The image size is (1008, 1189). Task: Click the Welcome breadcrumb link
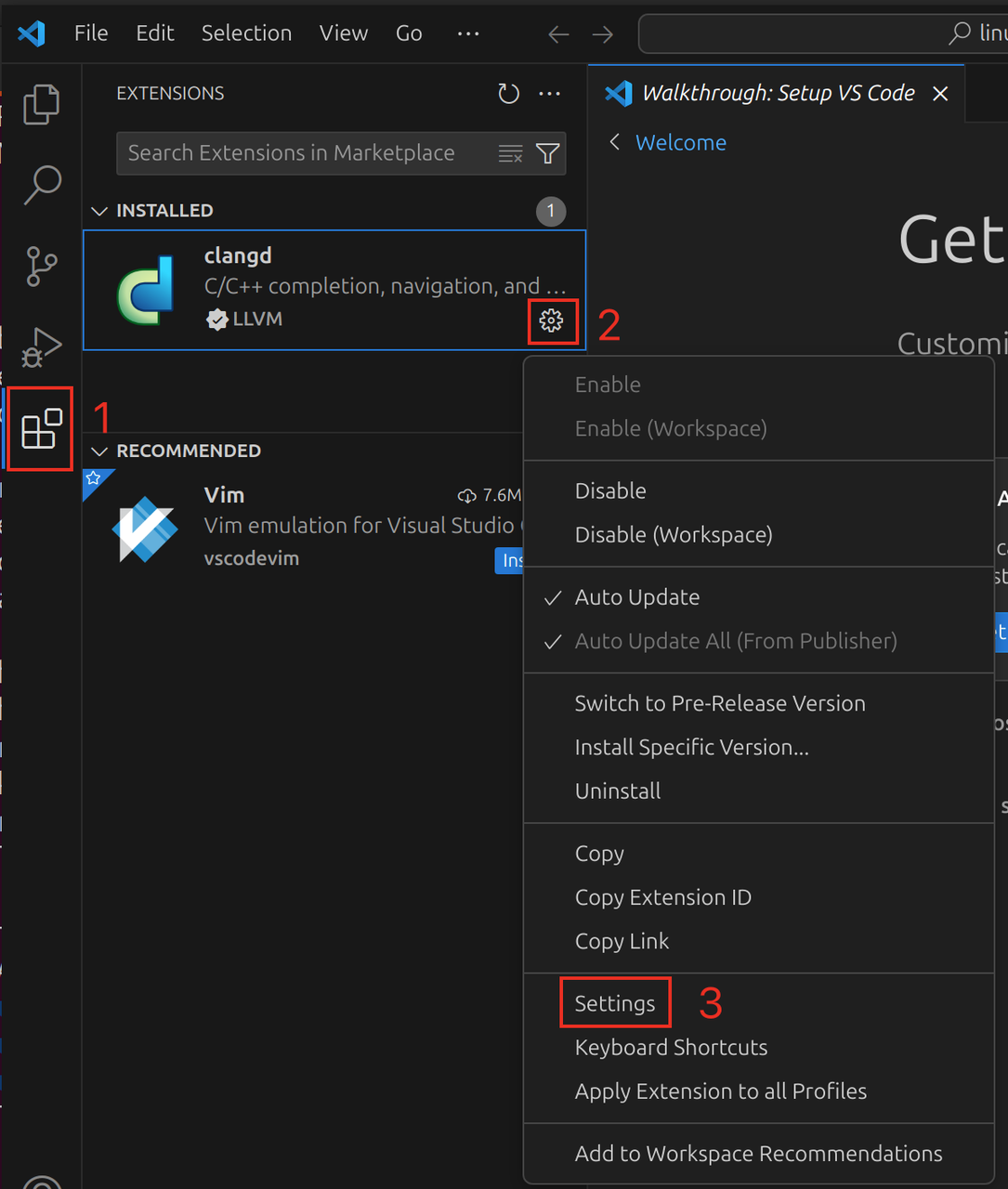click(681, 142)
